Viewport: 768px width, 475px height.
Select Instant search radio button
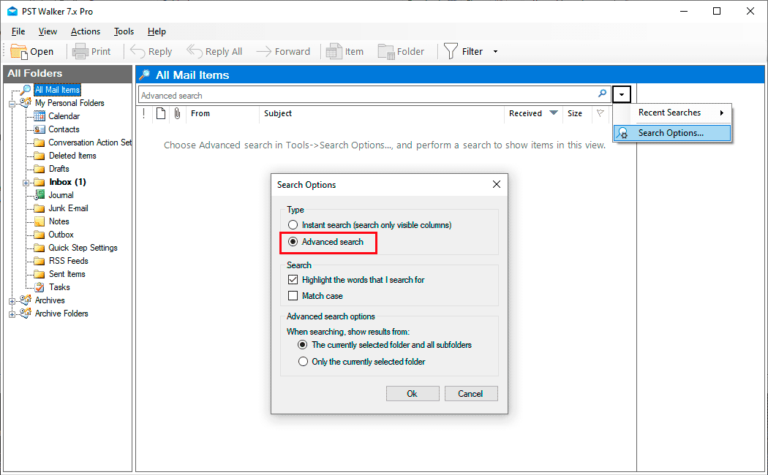293,225
